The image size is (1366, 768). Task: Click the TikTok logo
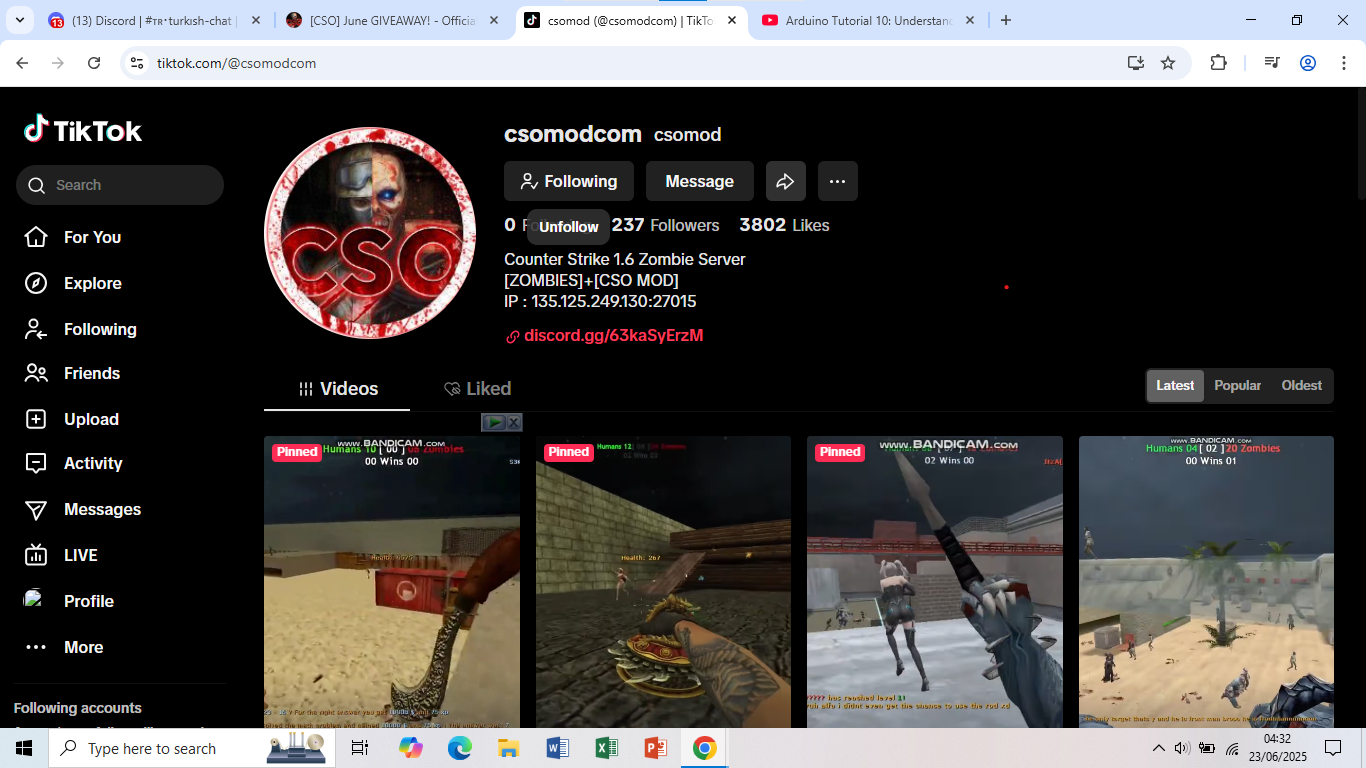(x=83, y=130)
